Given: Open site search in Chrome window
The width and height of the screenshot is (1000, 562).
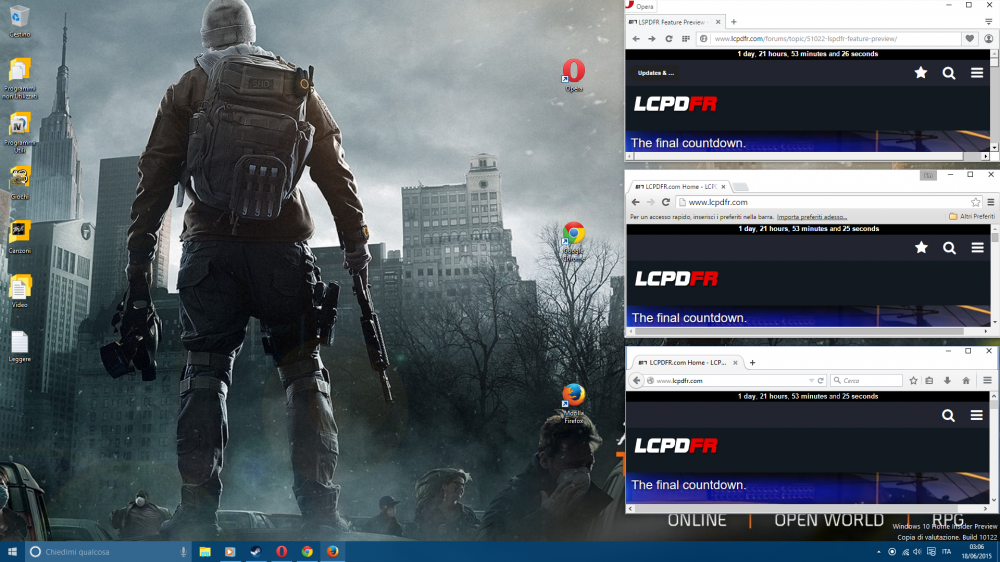Looking at the screenshot, I should click(950, 248).
